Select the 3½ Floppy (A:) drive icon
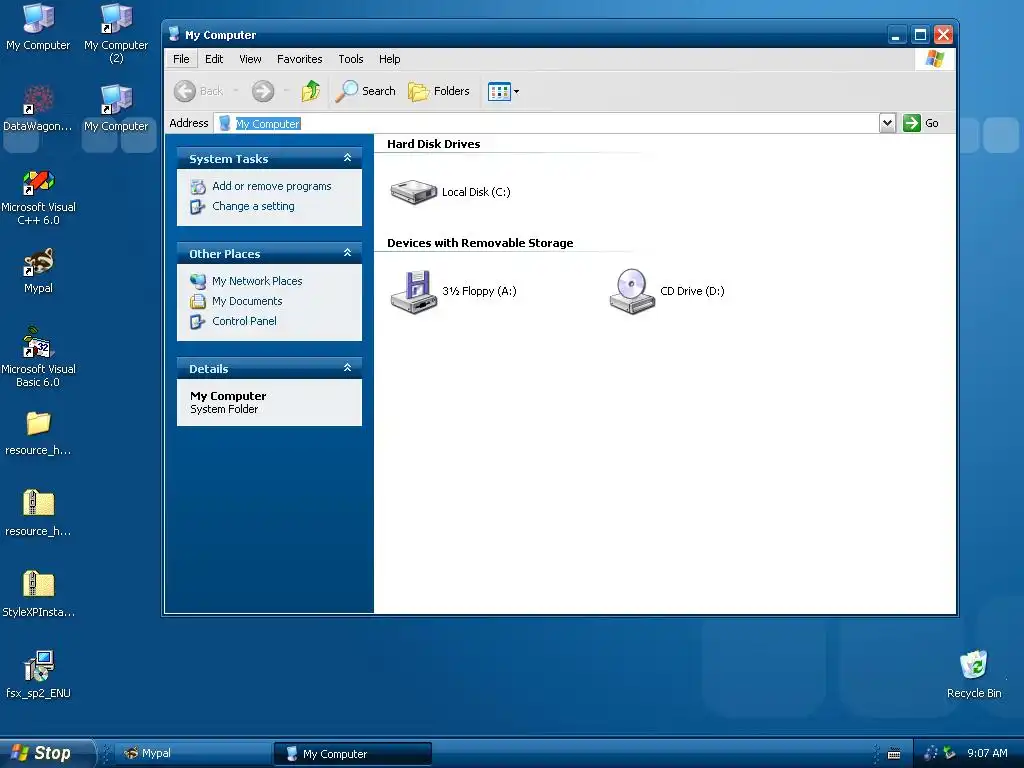This screenshot has height=768, width=1024. pos(413,291)
